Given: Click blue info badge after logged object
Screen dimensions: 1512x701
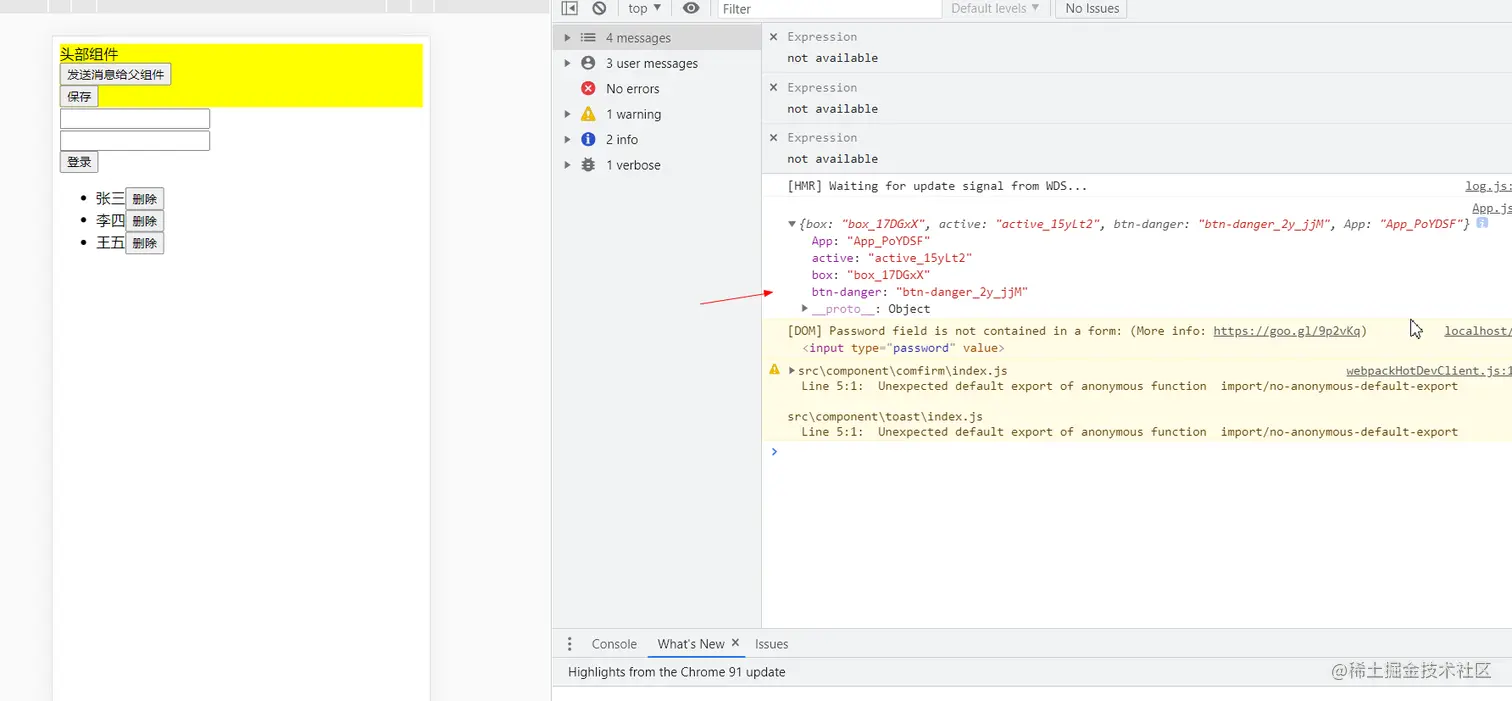Looking at the screenshot, I should 1482,223.
